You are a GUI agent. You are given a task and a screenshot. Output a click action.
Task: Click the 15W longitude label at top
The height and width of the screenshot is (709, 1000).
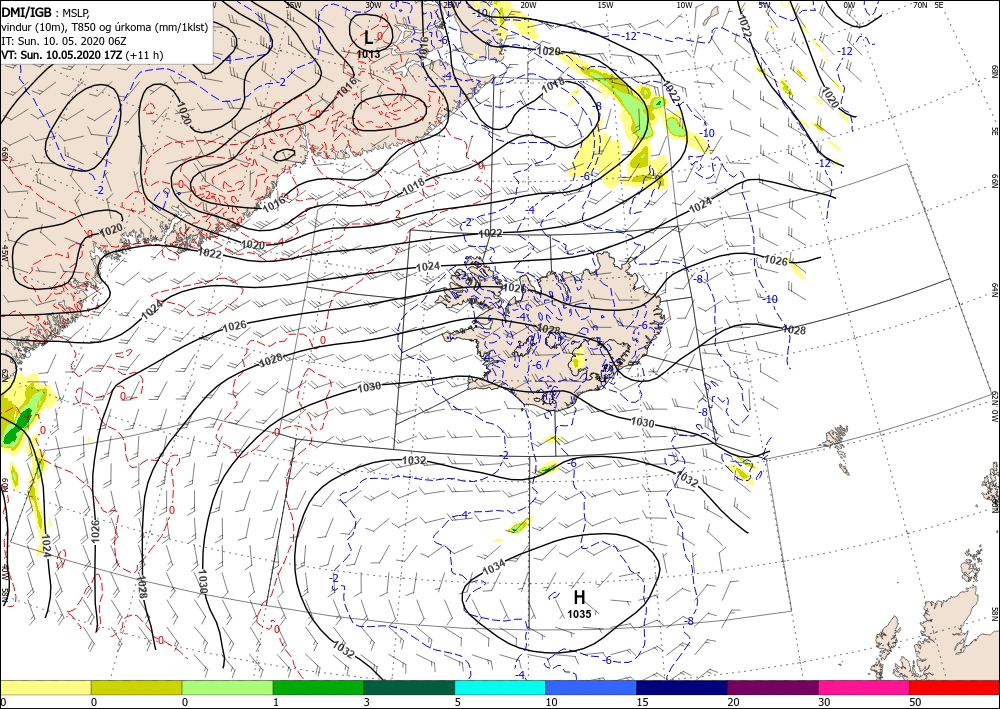pos(605,5)
